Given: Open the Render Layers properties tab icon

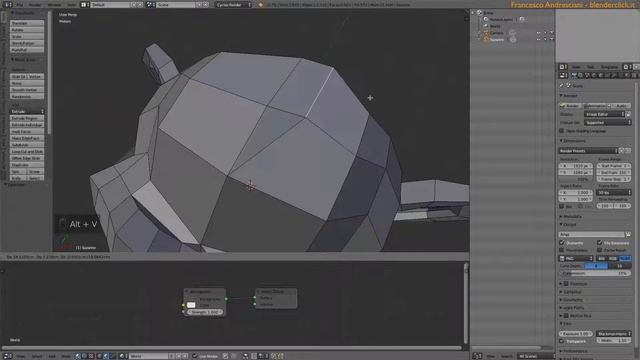Looking at the screenshot, I should point(581,76).
